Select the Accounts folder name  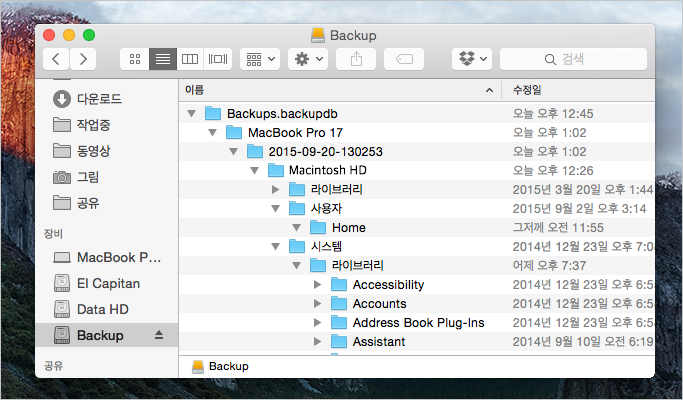(x=379, y=304)
